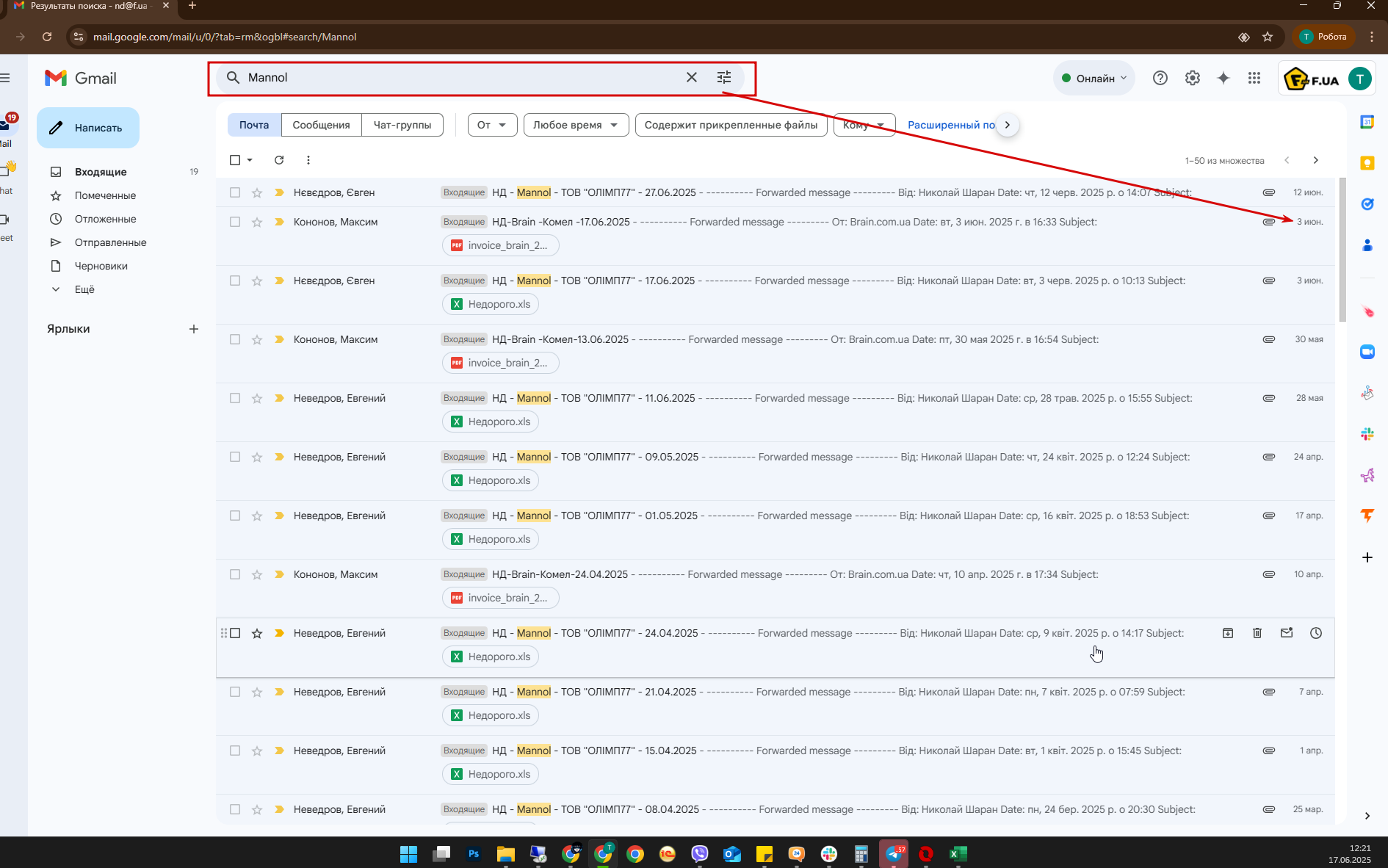Open Google Calendar side panel

[1367, 122]
